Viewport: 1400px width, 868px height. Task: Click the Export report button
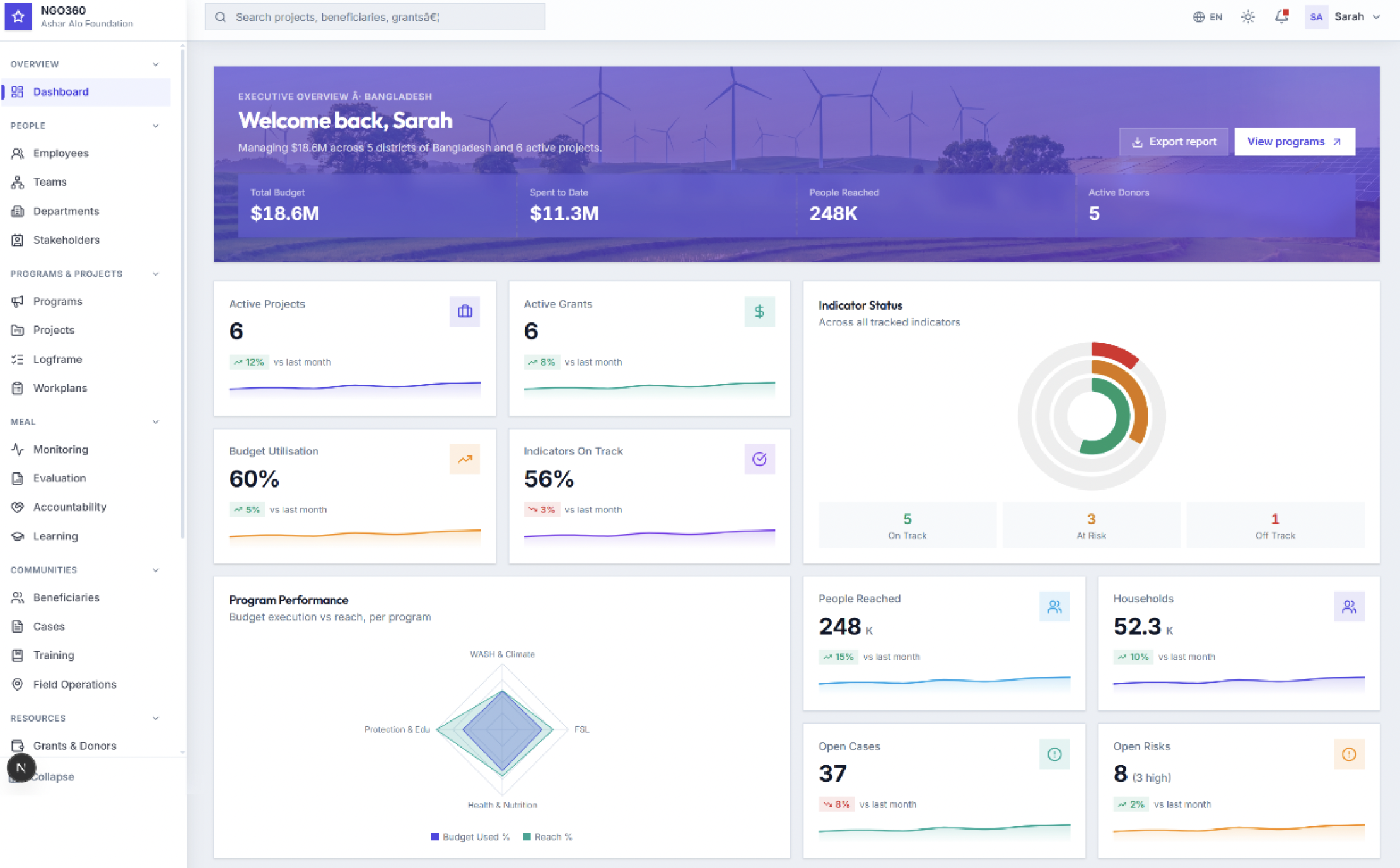pos(1174,142)
